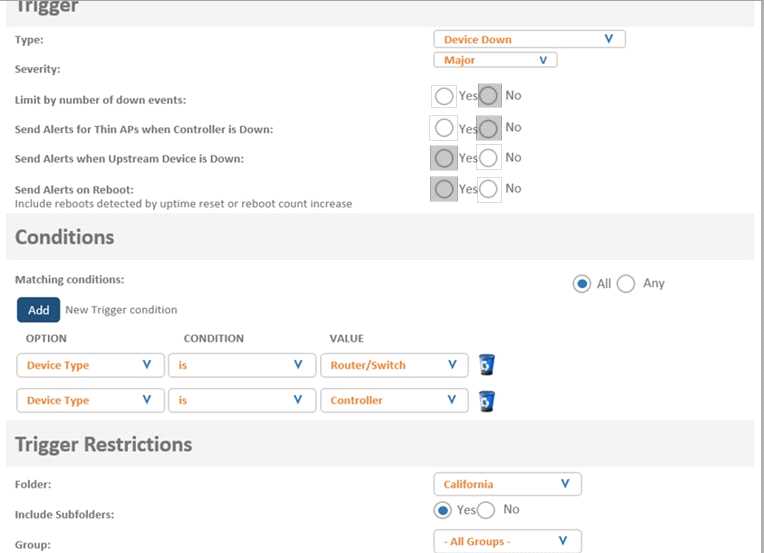Open the trigger Type dropdown
Viewport: 764px width, 553px height.
tap(529, 39)
